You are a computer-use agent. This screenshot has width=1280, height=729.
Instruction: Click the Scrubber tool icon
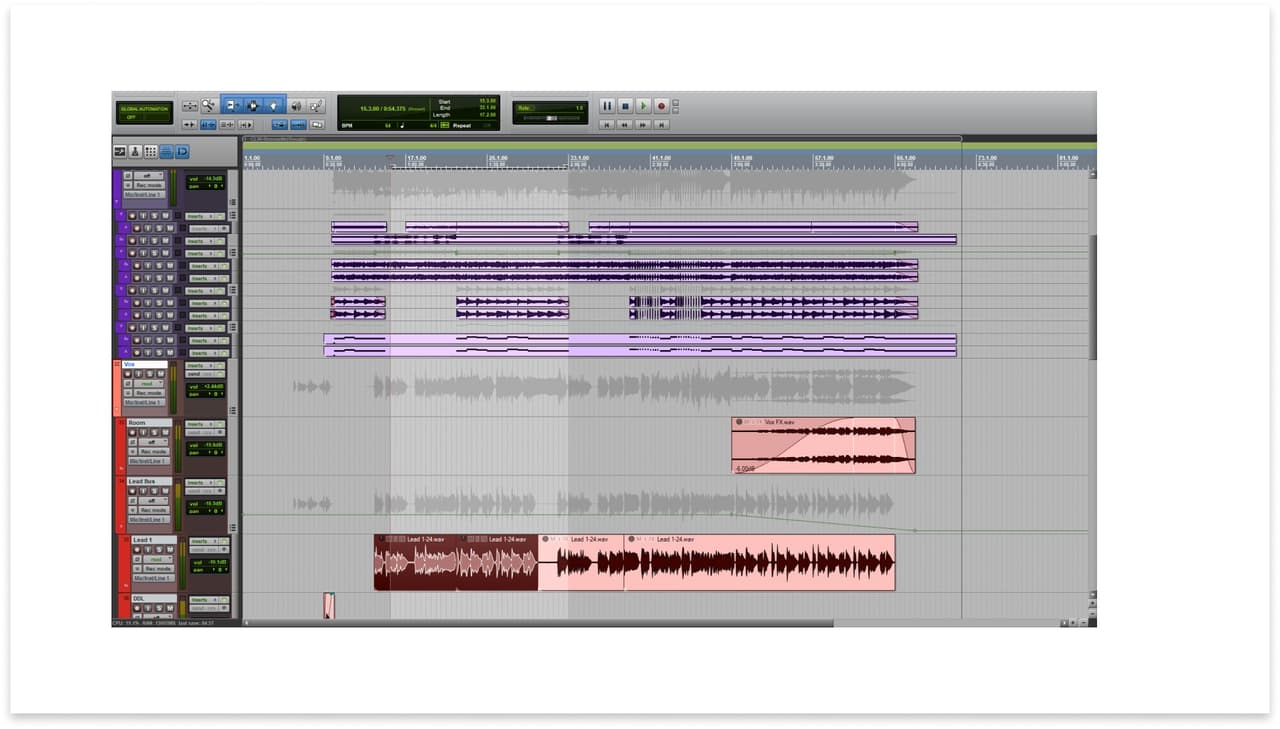(297, 105)
